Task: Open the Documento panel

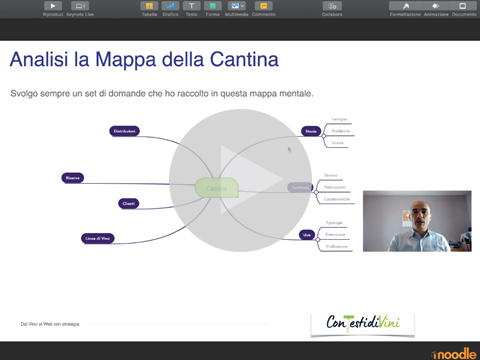Action: 463,6
